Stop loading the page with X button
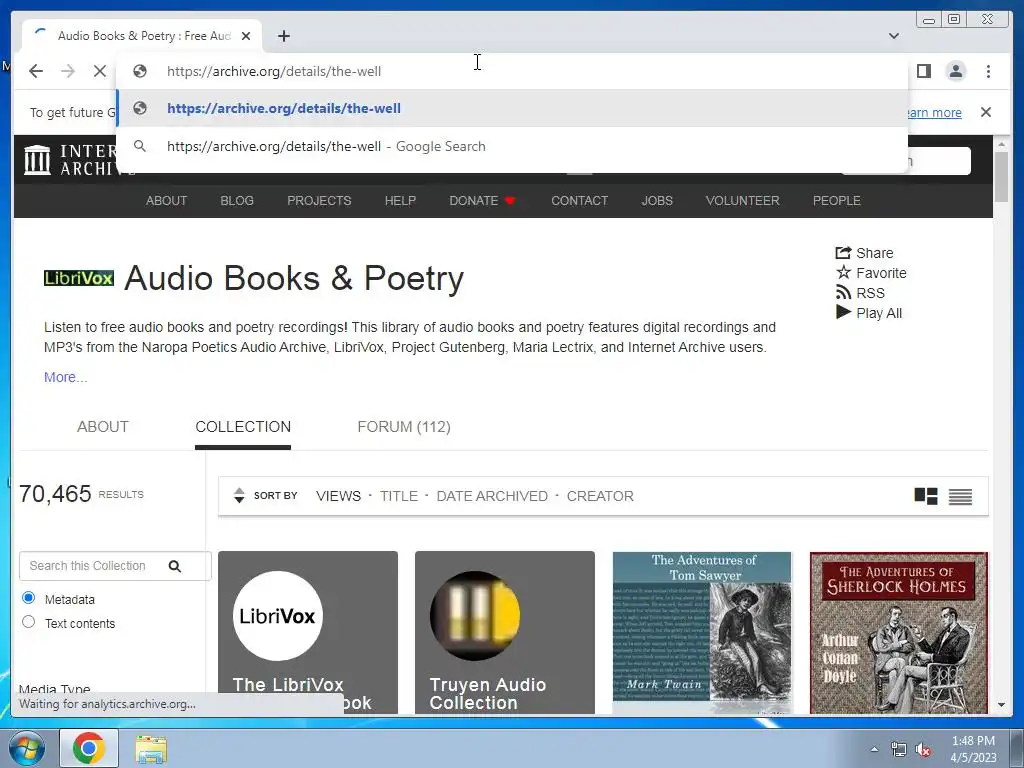1024x768 pixels. point(99,71)
